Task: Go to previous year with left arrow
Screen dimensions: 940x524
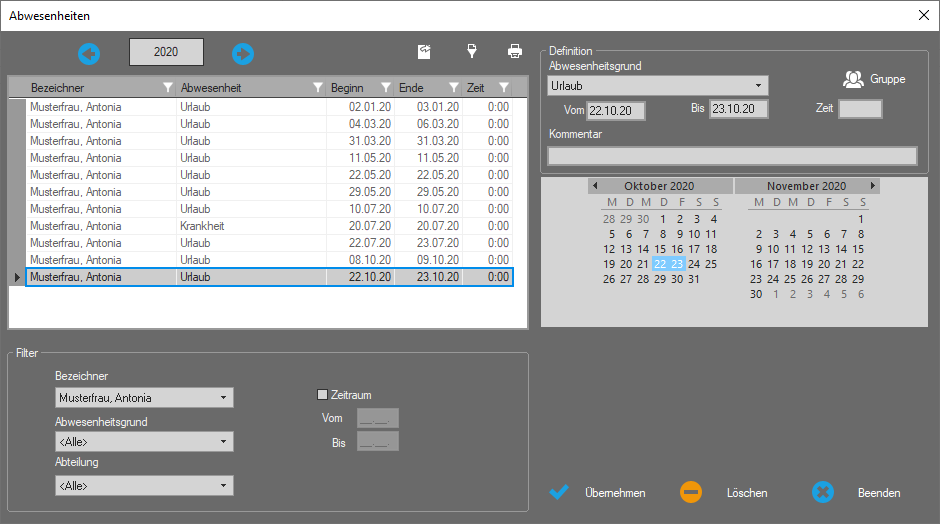Action: tap(90, 53)
